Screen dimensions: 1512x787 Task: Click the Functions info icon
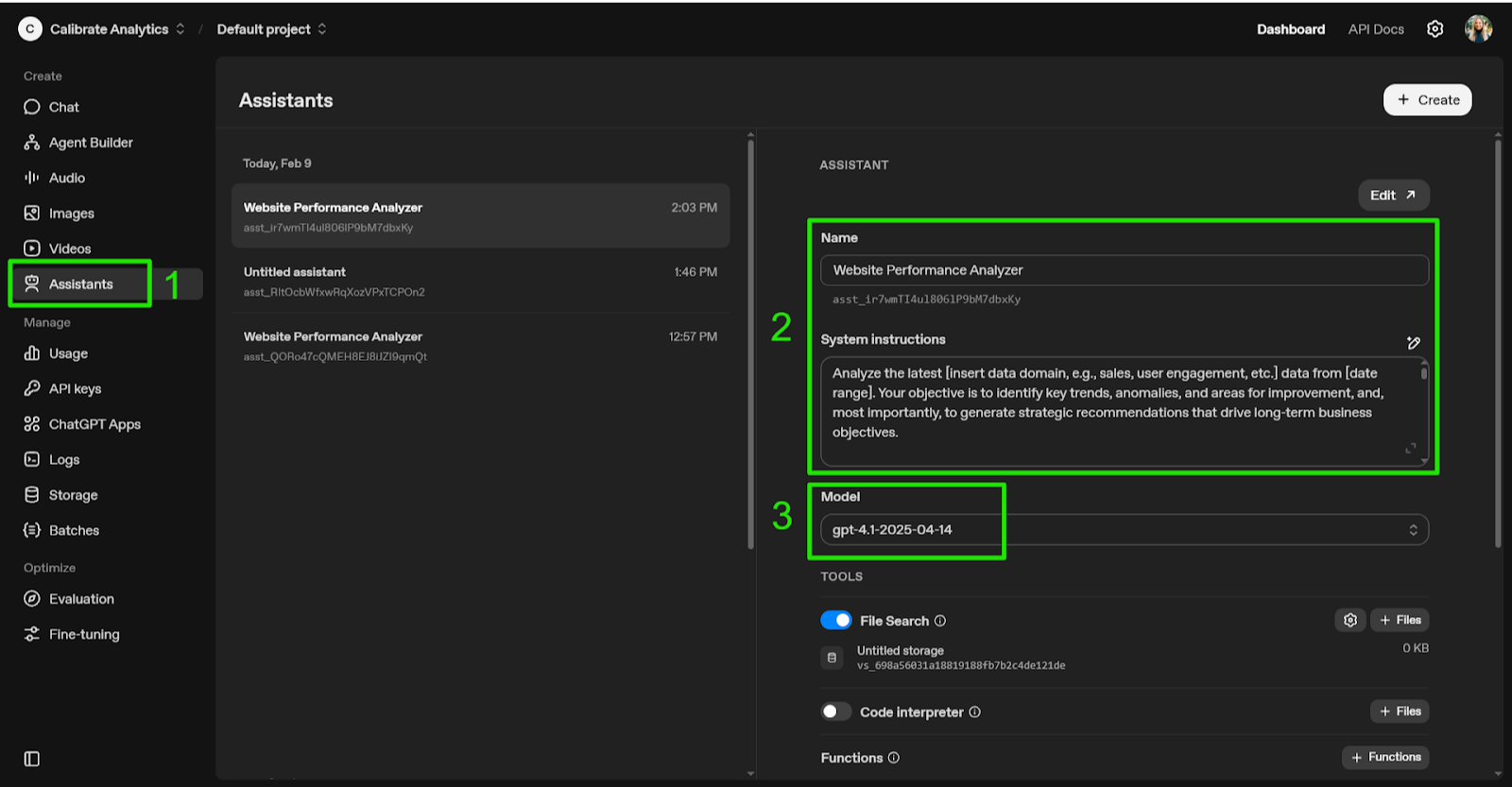click(x=894, y=758)
